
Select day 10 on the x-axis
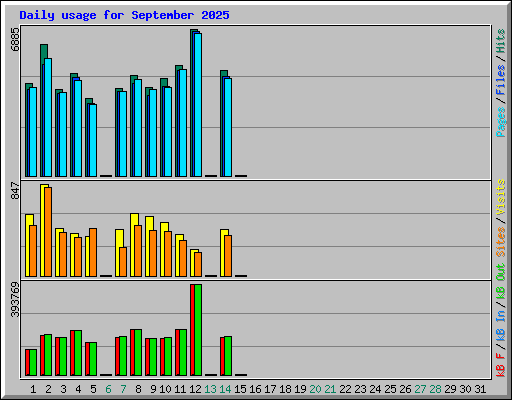click(x=165, y=389)
